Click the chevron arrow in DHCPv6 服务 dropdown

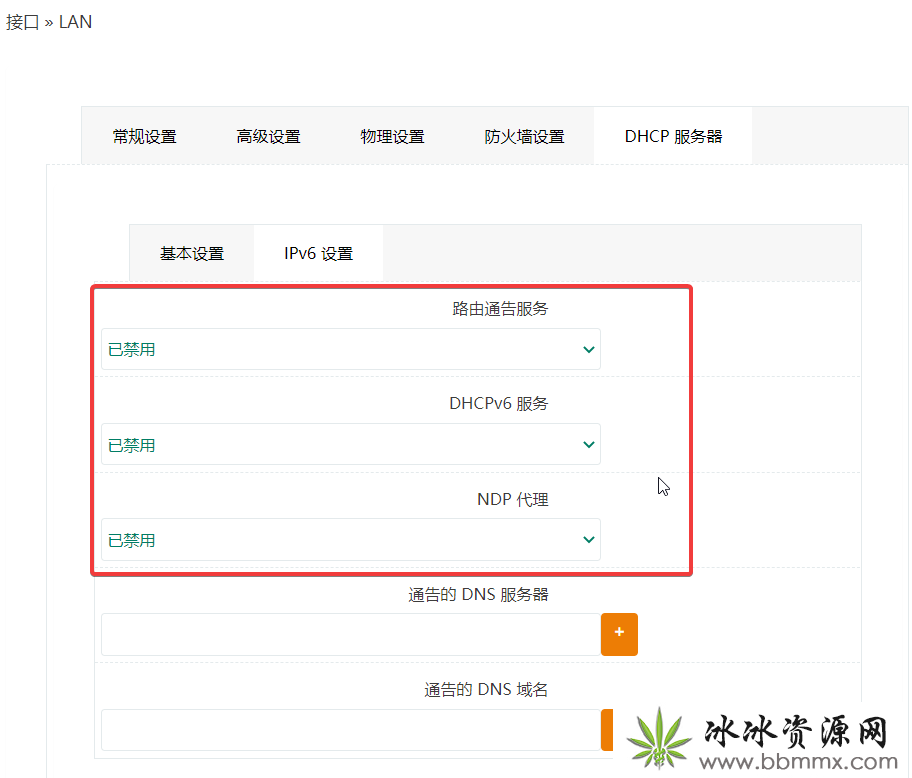tap(589, 445)
